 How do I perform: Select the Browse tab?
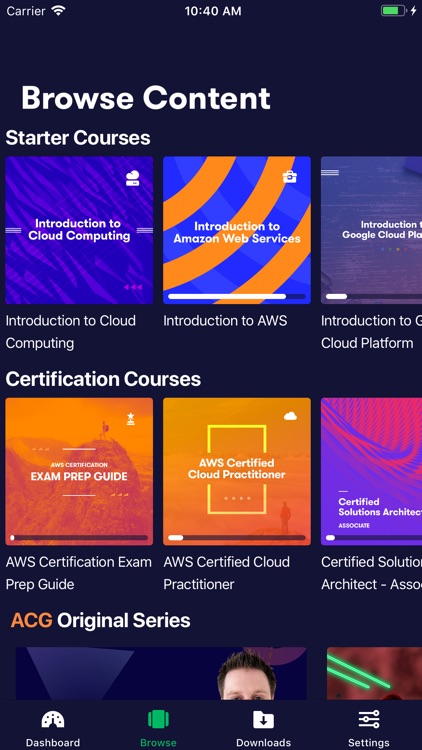pyautogui.click(x=158, y=728)
